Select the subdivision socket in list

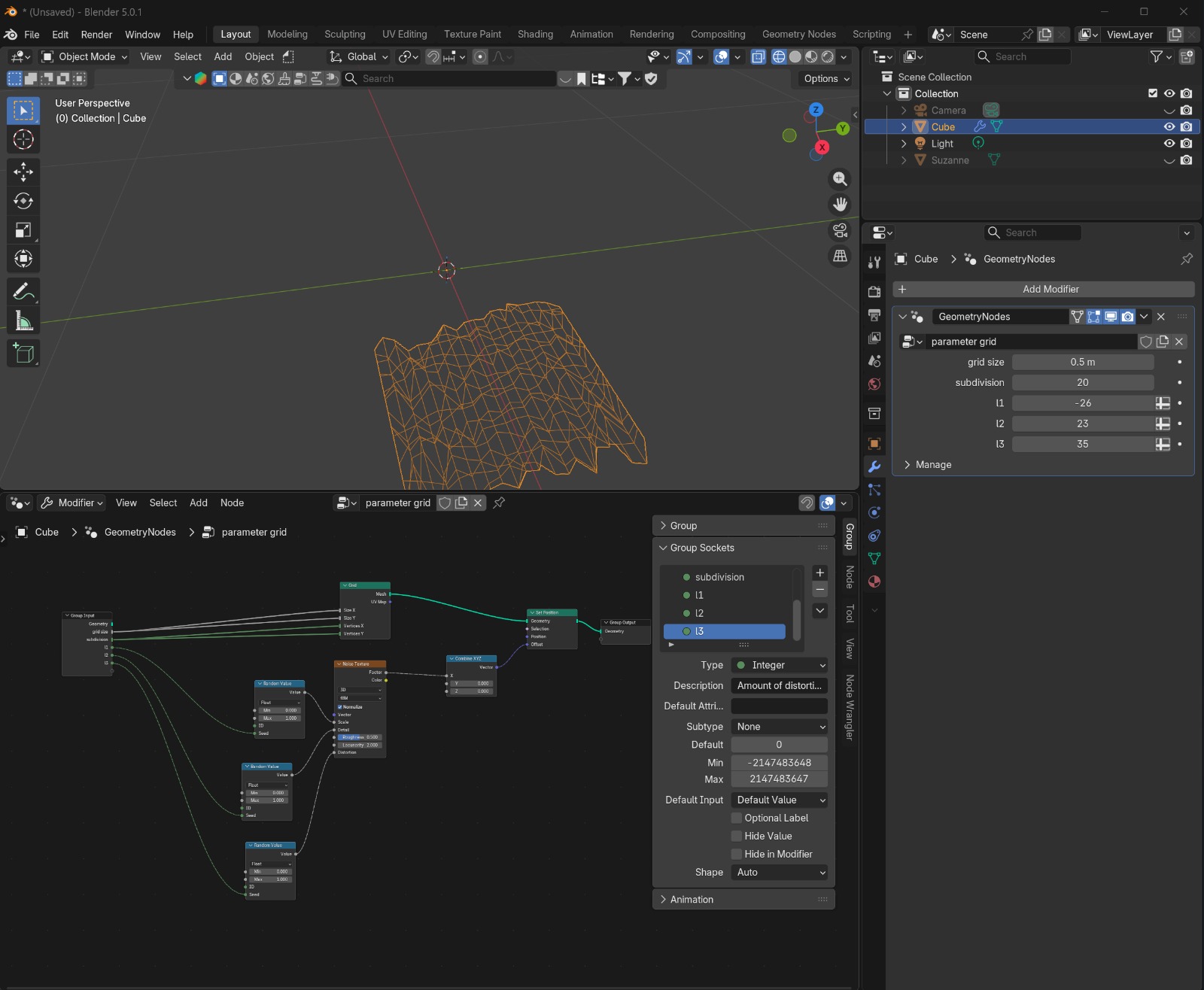719,577
